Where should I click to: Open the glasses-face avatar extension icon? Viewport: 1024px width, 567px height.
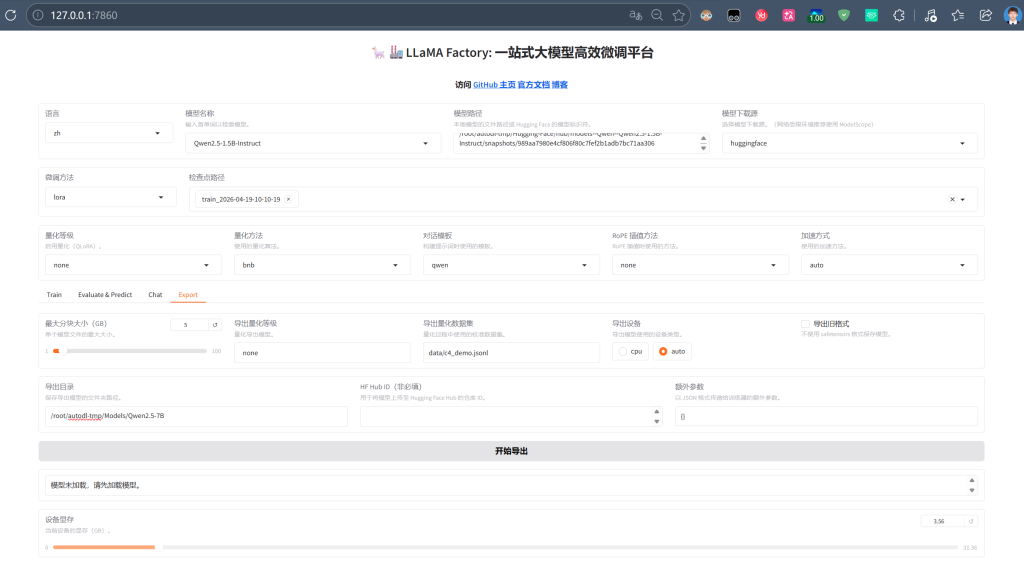(706, 15)
